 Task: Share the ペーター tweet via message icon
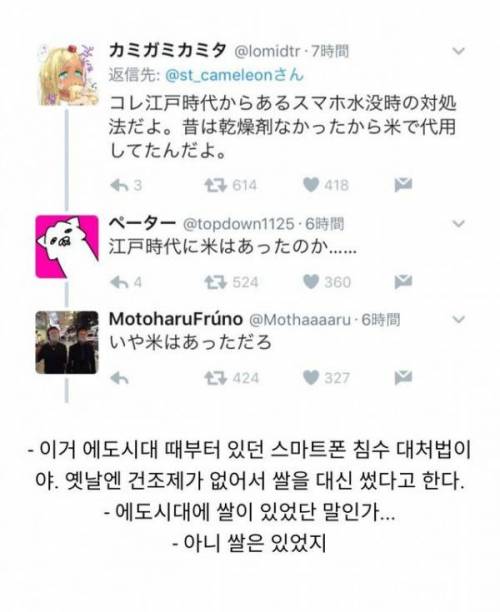point(403,281)
